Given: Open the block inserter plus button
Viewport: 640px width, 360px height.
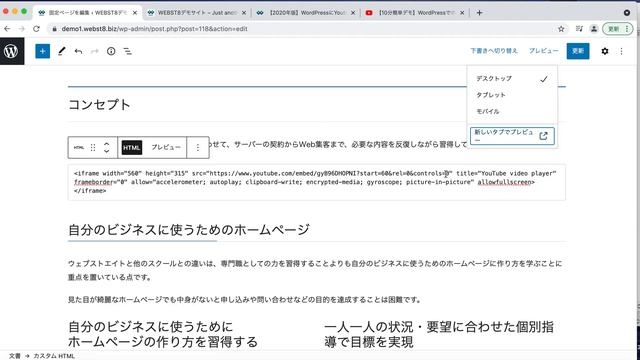Looking at the screenshot, I should pos(42,51).
